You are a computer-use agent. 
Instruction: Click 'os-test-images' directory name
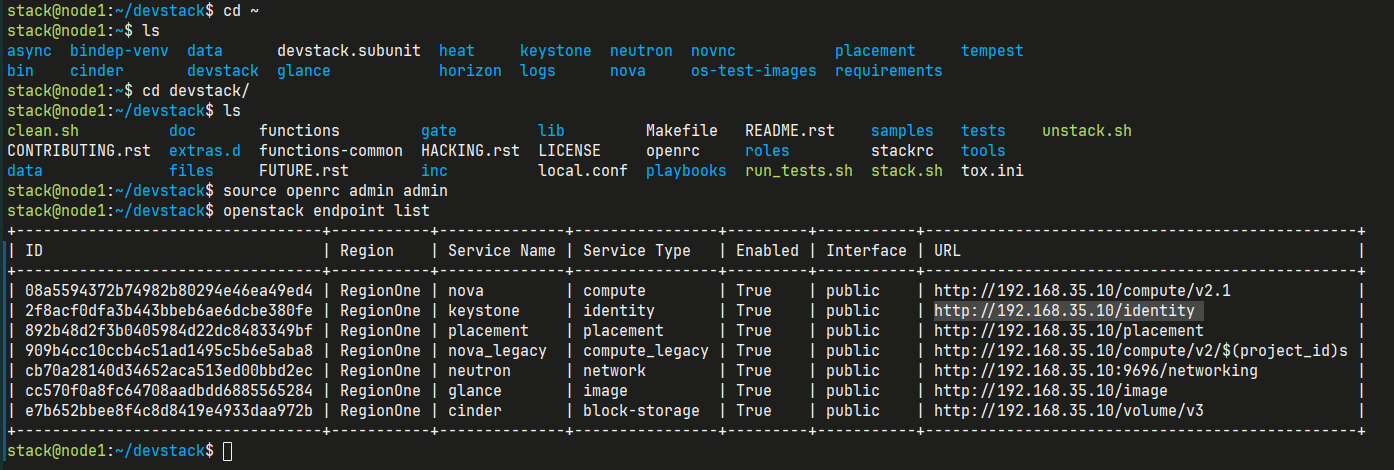coord(754,70)
